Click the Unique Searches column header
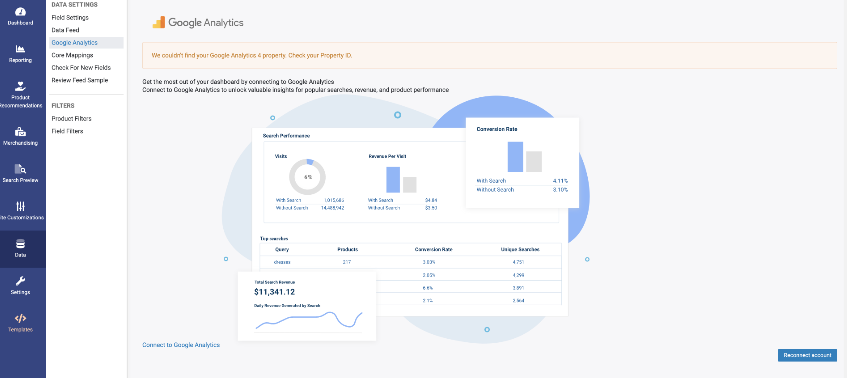Image resolution: width=847 pixels, height=378 pixels. [x=519, y=249]
